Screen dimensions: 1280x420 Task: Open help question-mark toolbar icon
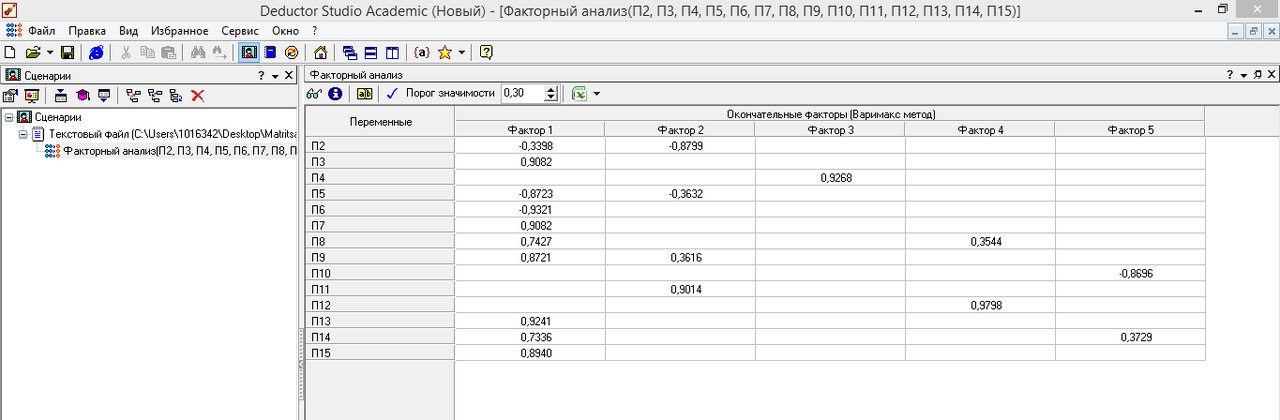point(486,52)
